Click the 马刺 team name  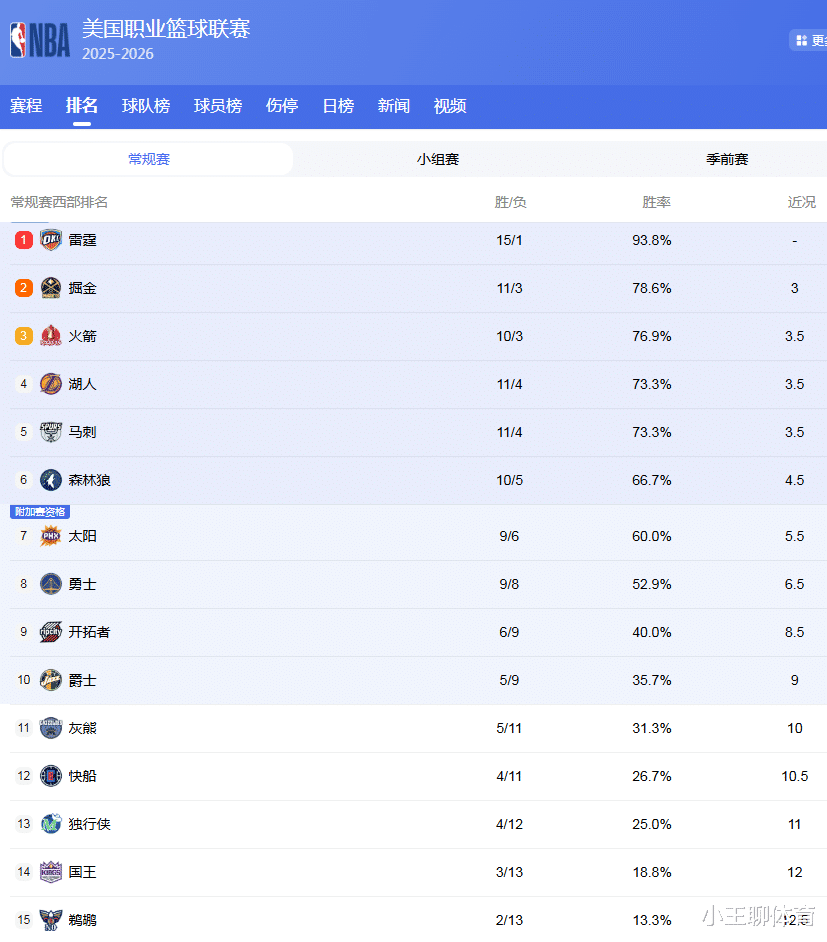[x=82, y=432]
